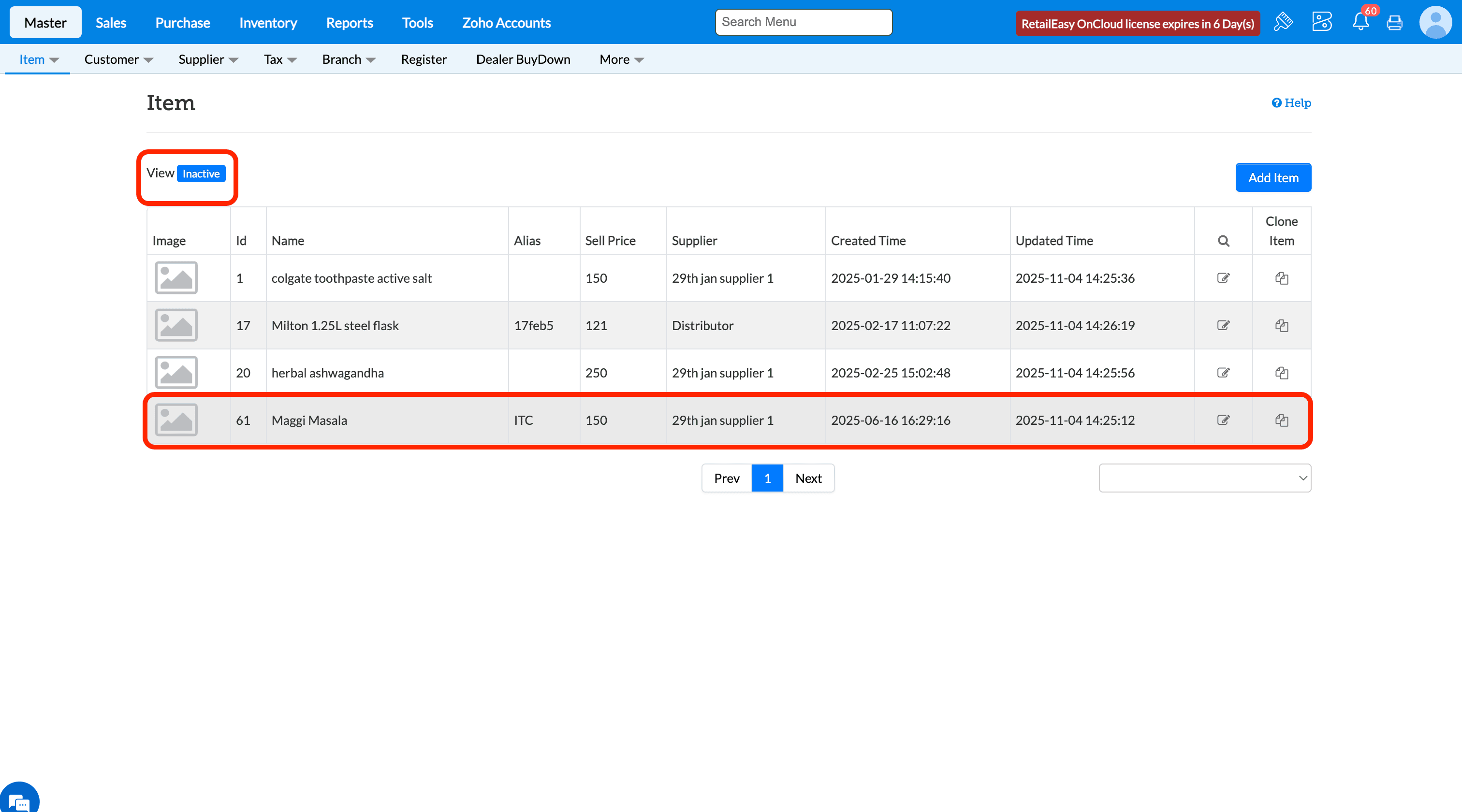Switch to the Reports menu
The height and width of the screenshot is (812, 1462).
[349, 23]
